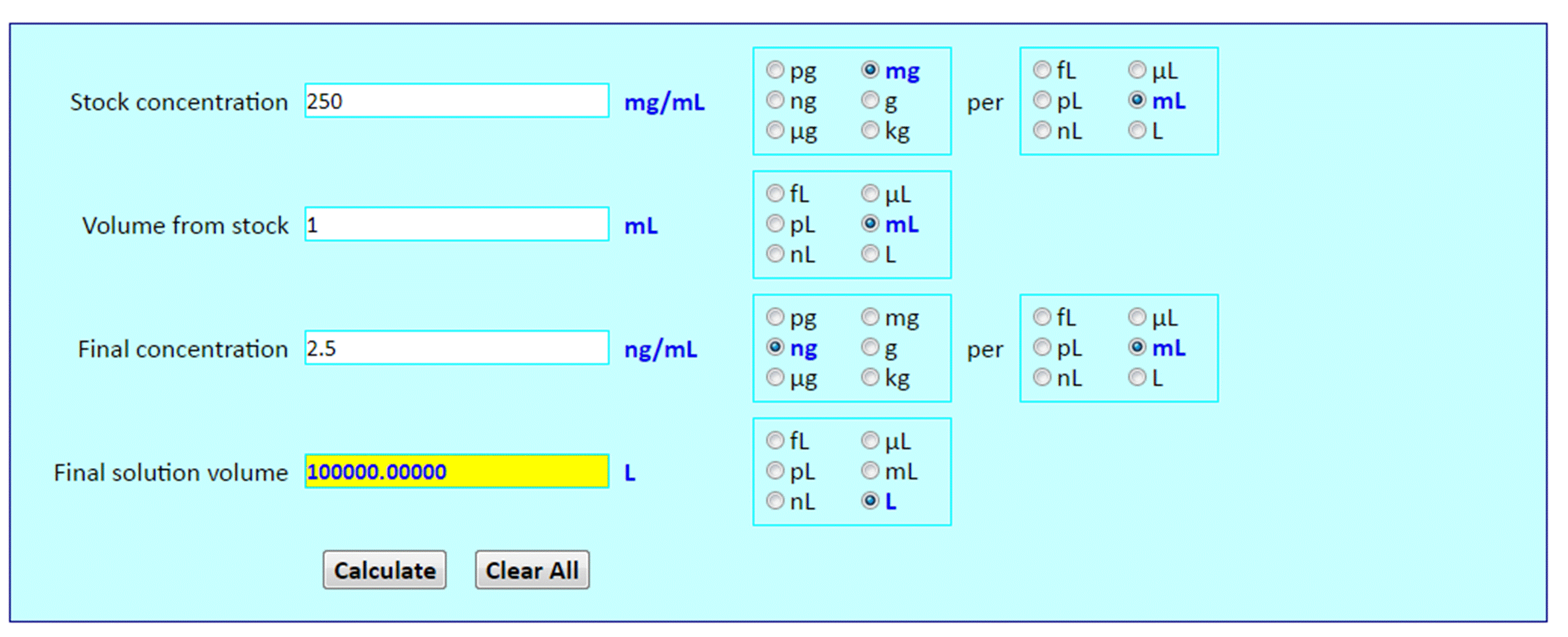Select mL for final solution volume
Screen dimensions: 1568x637
(870, 471)
